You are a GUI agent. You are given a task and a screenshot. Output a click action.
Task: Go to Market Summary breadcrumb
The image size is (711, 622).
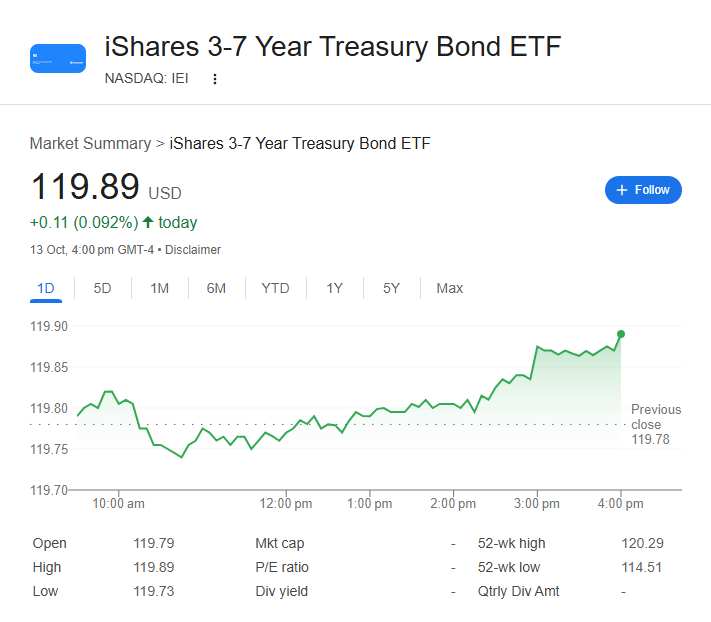pos(90,143)
